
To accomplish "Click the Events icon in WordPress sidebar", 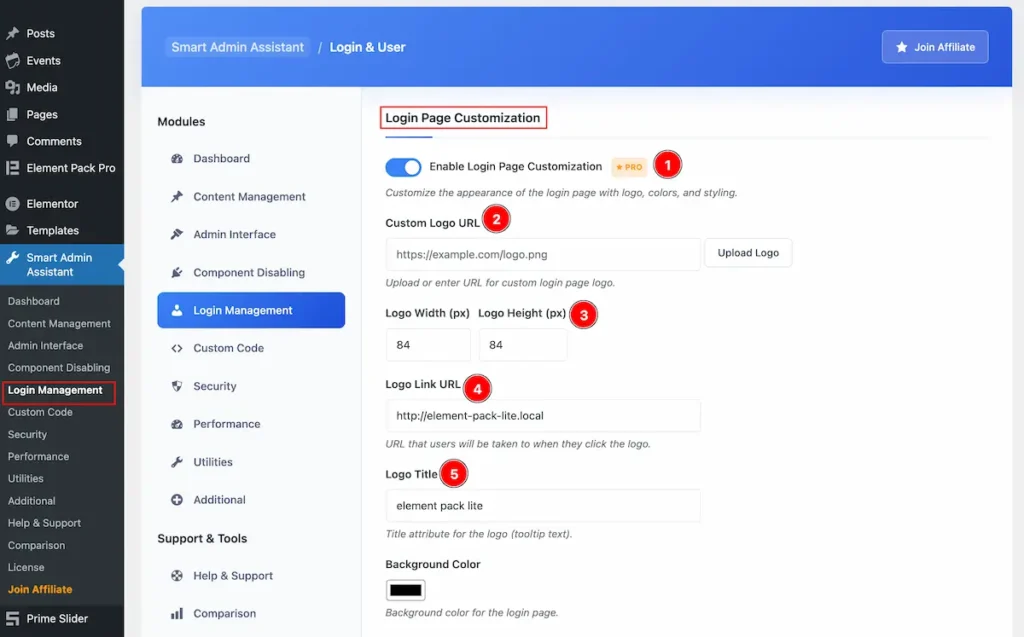I will 12,61.
